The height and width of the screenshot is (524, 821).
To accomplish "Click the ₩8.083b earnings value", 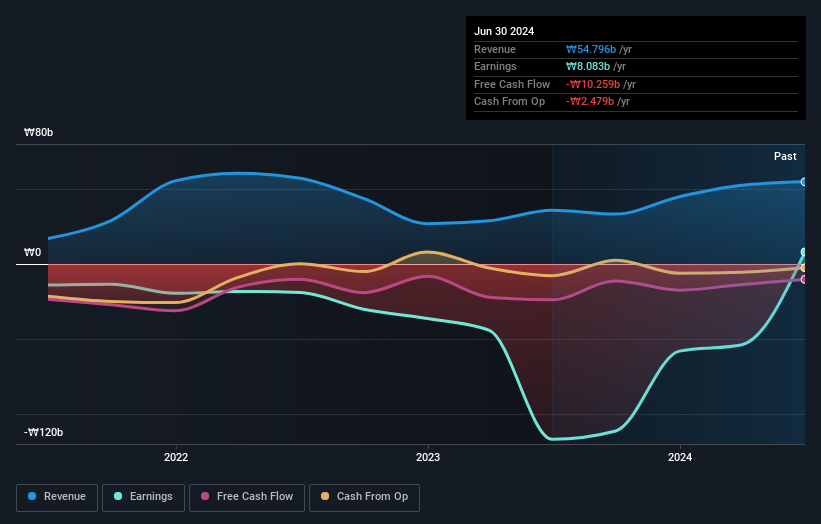I will coord(587,66).
